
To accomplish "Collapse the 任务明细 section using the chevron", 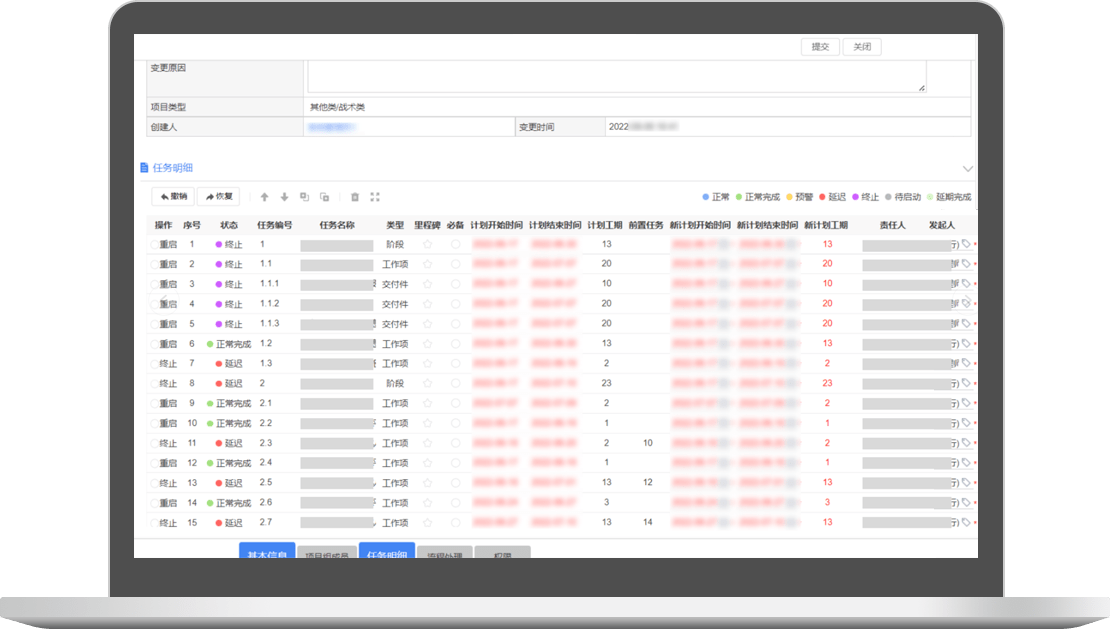I will pos(967,169).
